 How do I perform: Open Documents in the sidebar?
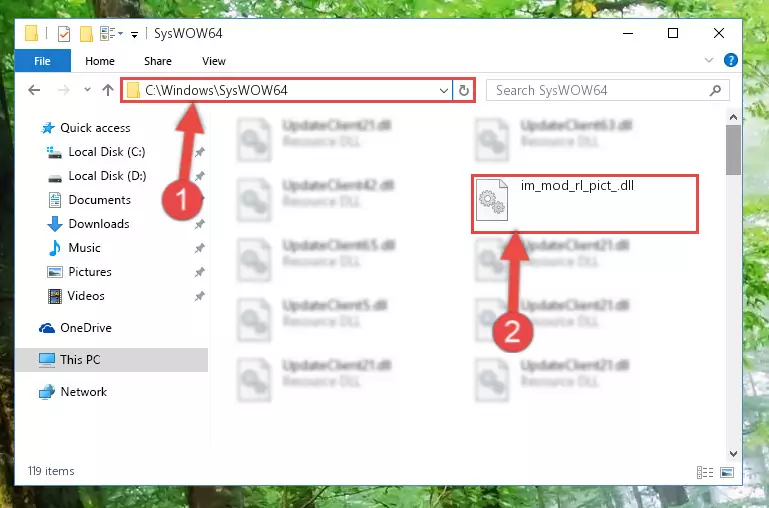[x=99, y=200]
